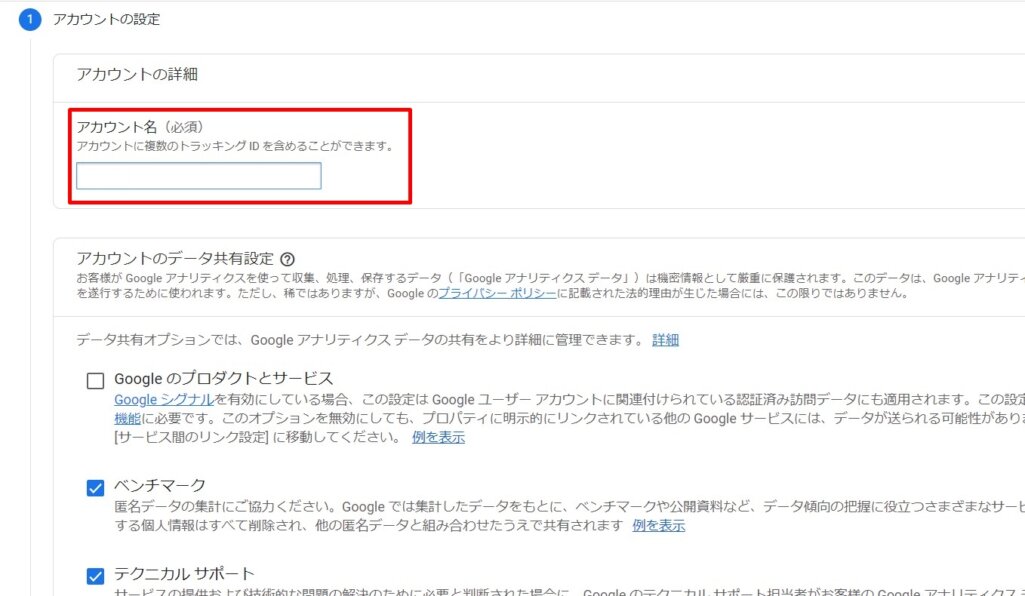Uncheck the テクニカル サポート checkbox

96,575
